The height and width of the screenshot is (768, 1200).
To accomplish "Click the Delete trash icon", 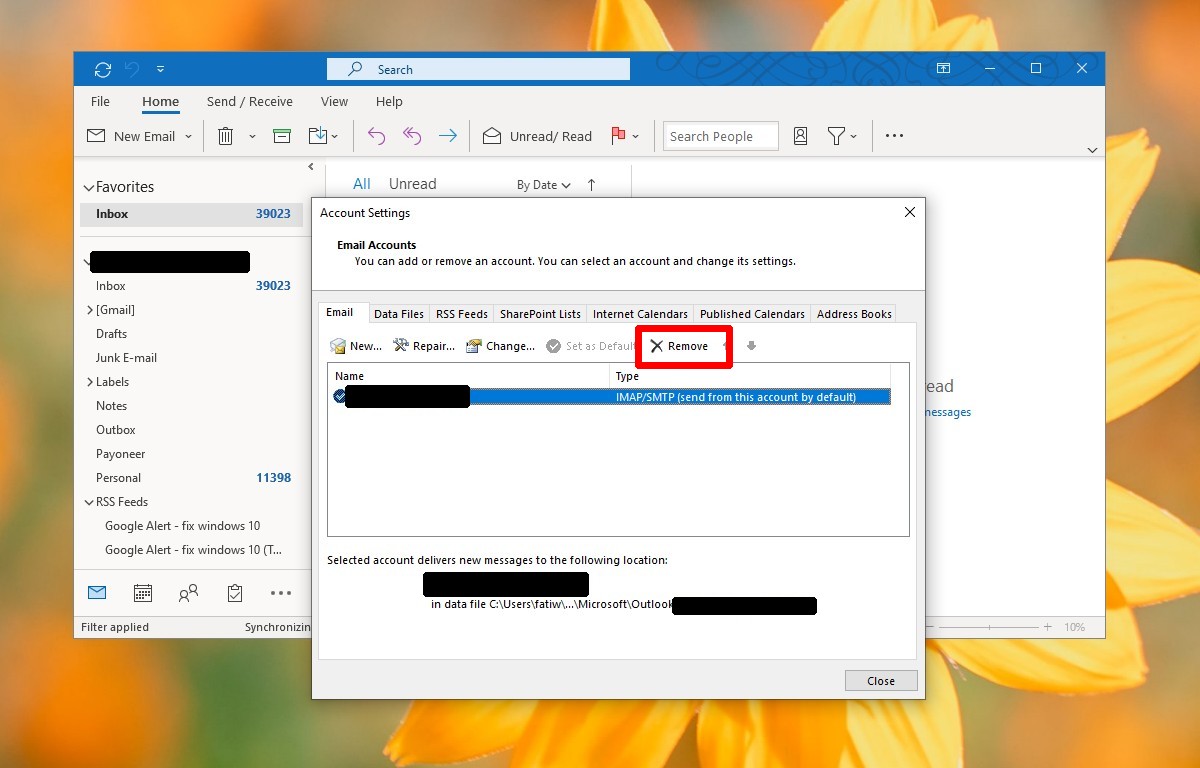I will point(226,136).
